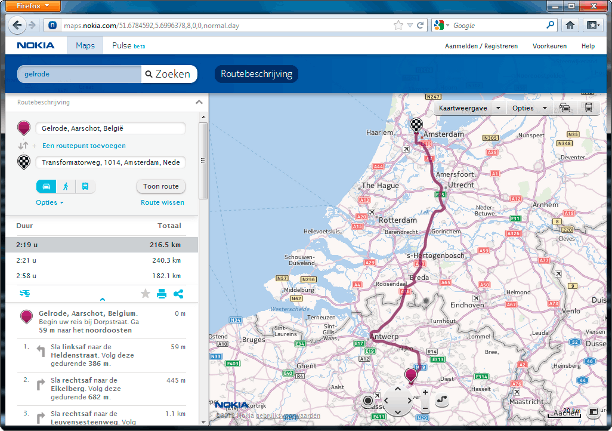
Task: Open the Pulse beta tab
Action: tap(128, 46)
